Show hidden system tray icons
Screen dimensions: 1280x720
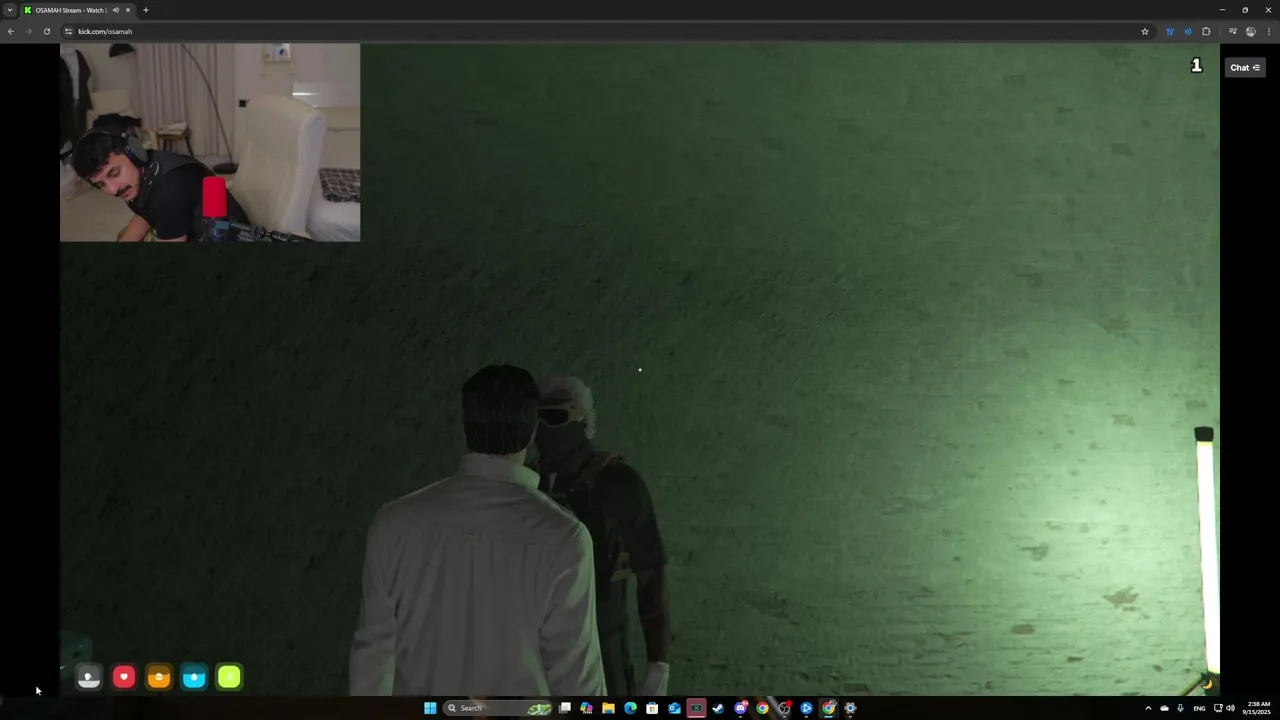pyautogui.click(x=1148, y=708)
